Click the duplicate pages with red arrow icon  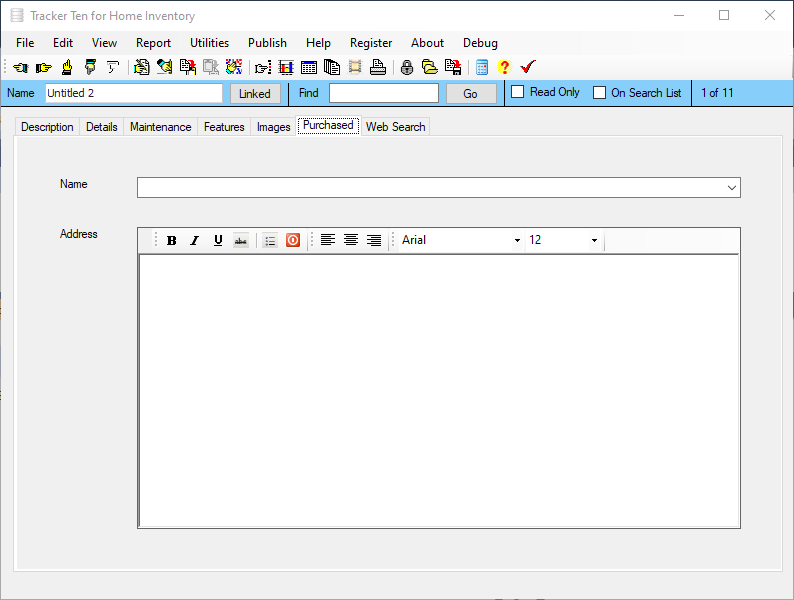(x=188, y=67)
